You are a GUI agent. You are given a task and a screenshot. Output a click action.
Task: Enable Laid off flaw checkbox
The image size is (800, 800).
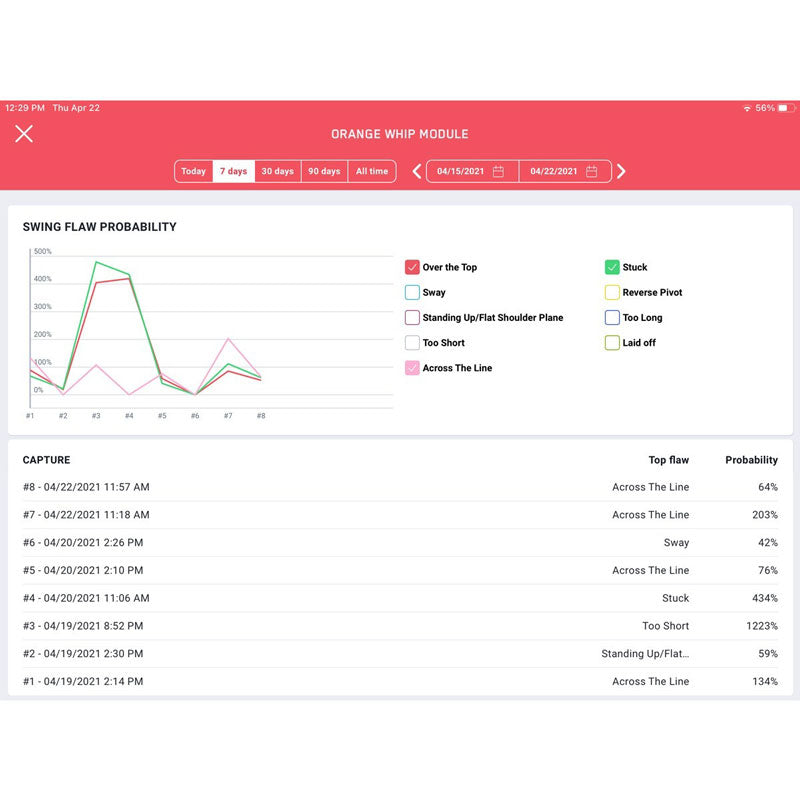(x=612, y=343)
